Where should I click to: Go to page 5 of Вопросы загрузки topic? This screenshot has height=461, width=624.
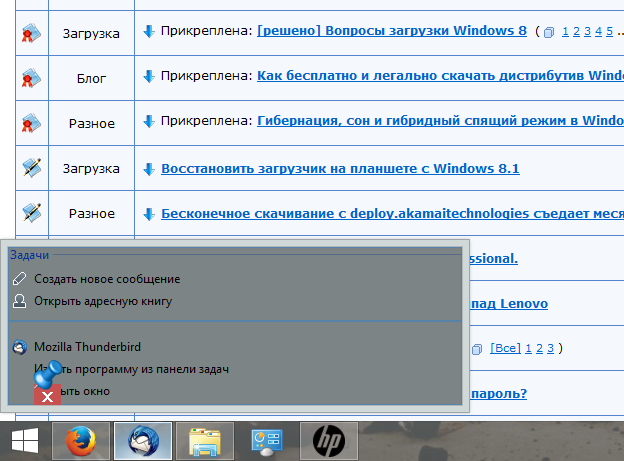click(609, 31)
